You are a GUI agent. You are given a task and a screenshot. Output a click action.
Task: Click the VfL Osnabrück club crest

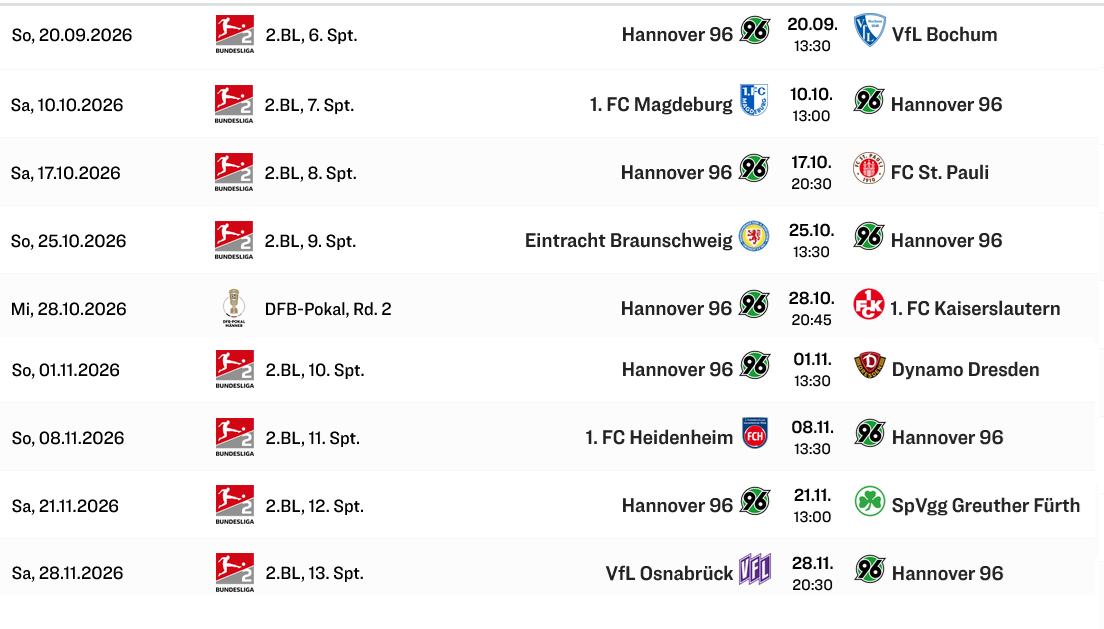(x=754, y=569)
